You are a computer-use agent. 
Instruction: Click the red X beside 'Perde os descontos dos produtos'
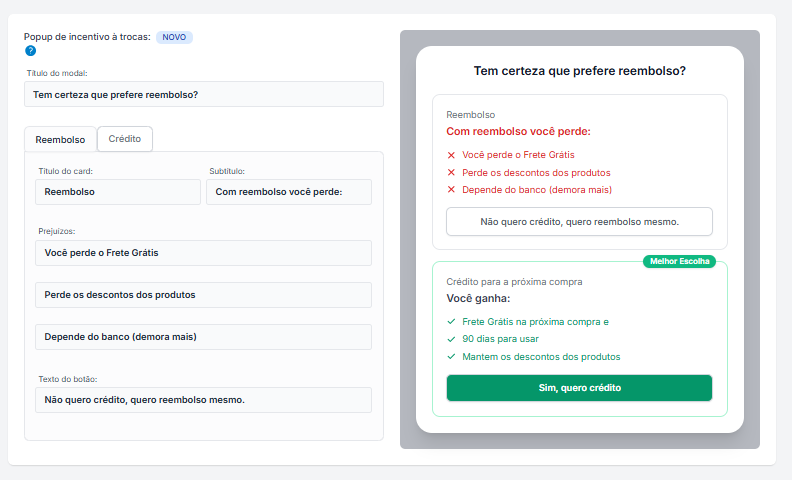point(451,172)
